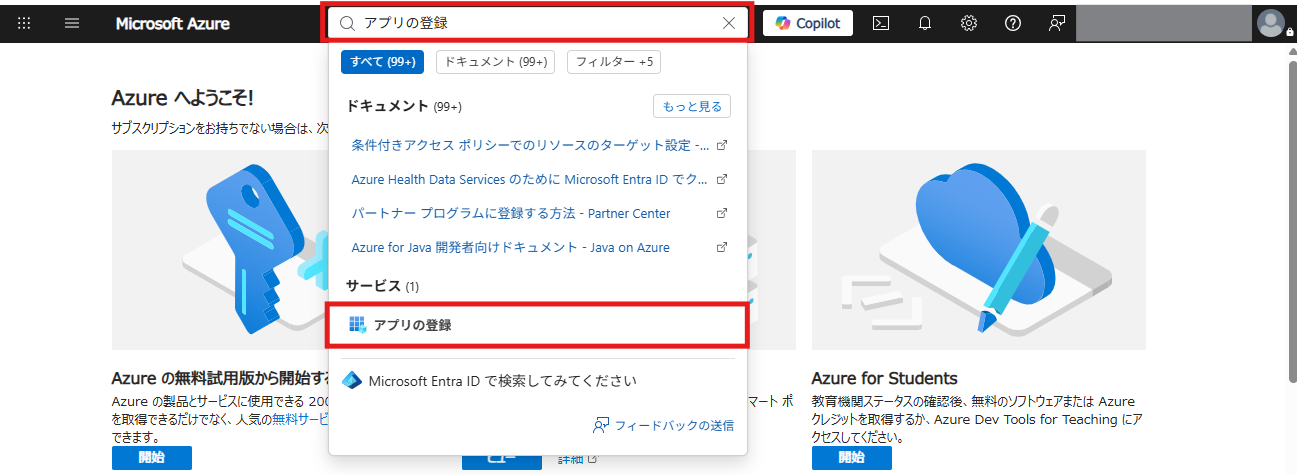
Task: Select アプリの登録 service result
Action: [x=537, y=325]
